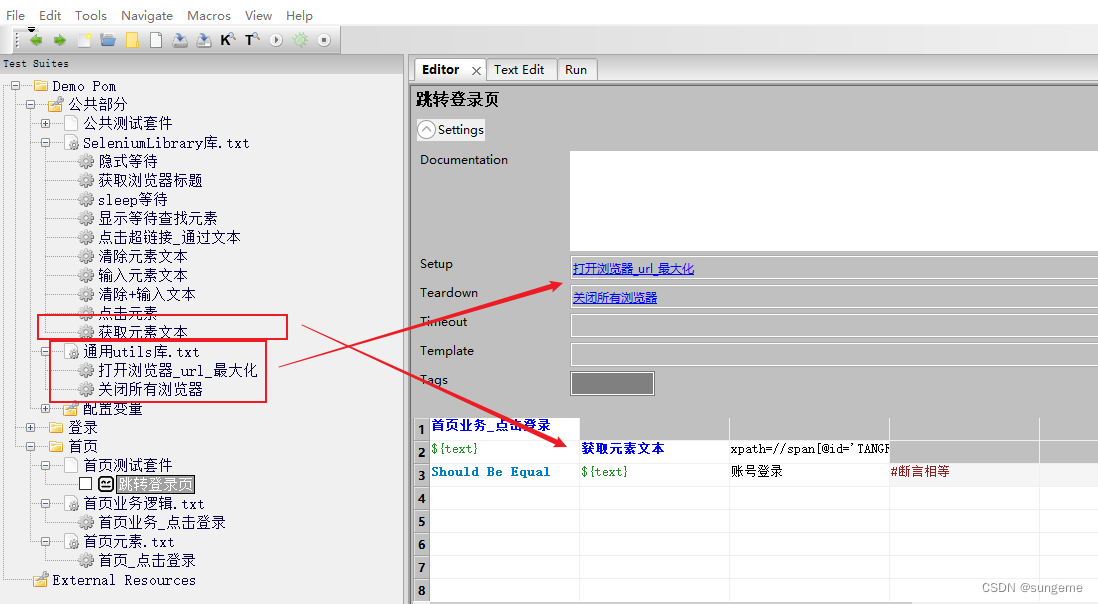Collapse the 公共部分 tree node
This screenshot has width=1098, height=604.
pos(31,105)
